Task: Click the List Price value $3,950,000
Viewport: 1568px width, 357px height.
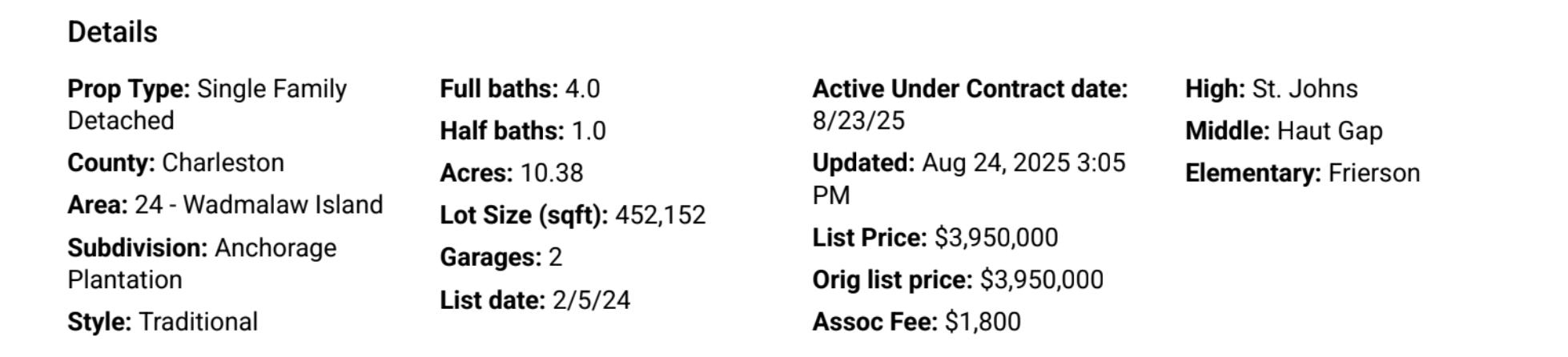Action: tap(995, 238)
